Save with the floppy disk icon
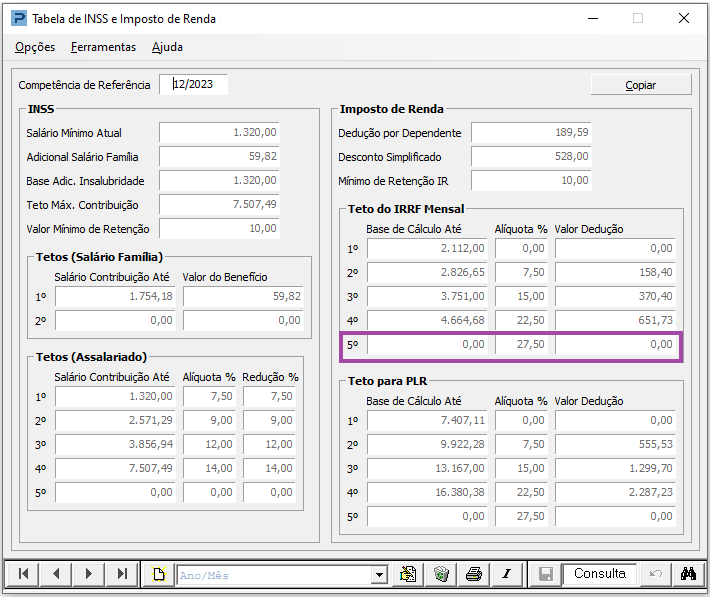This screenshot has height=600, width=712. tap(545, 574)
